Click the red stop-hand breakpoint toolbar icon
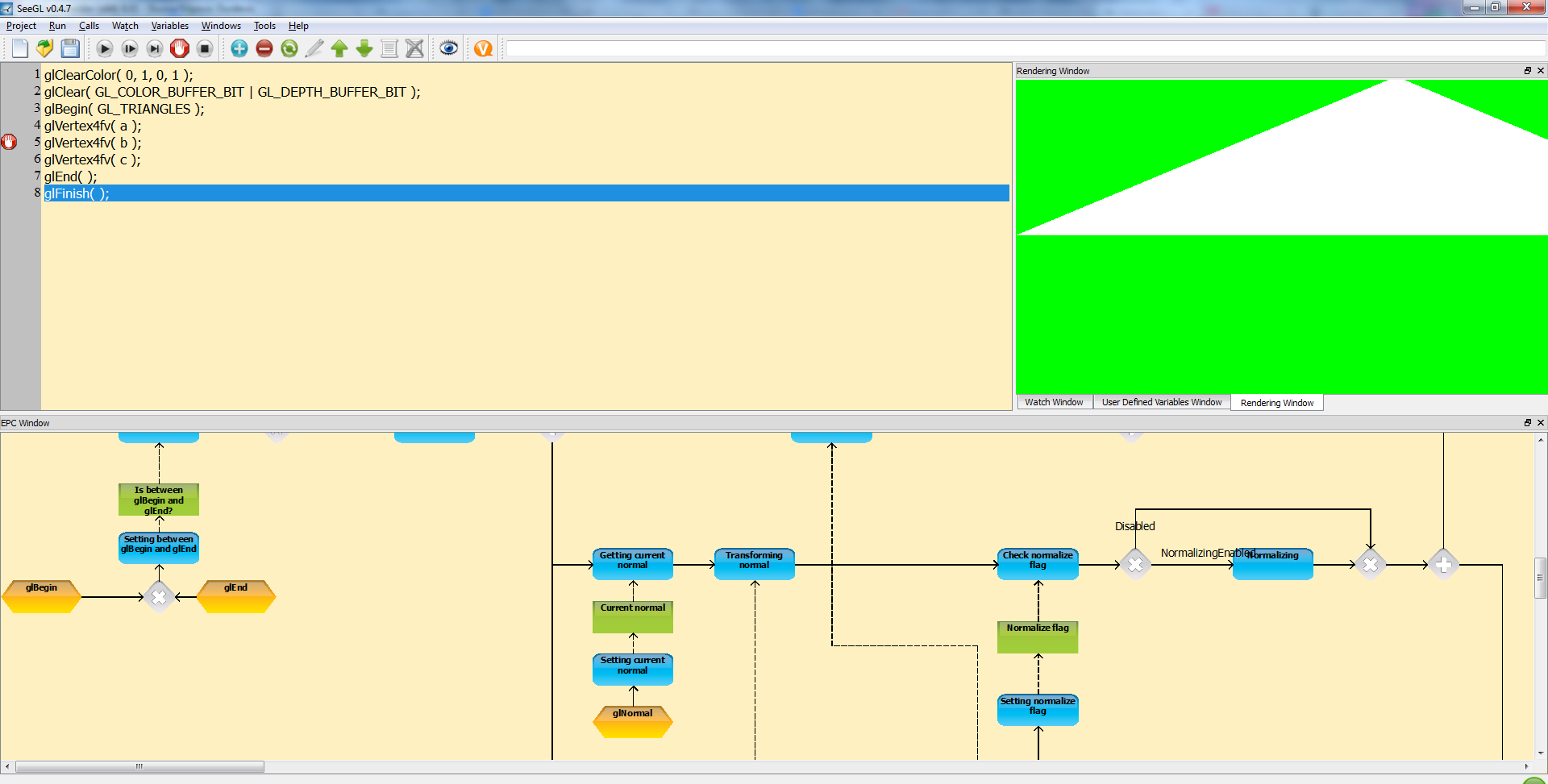This screenshot has height=784, width=1548. click(x=180, y=48)
